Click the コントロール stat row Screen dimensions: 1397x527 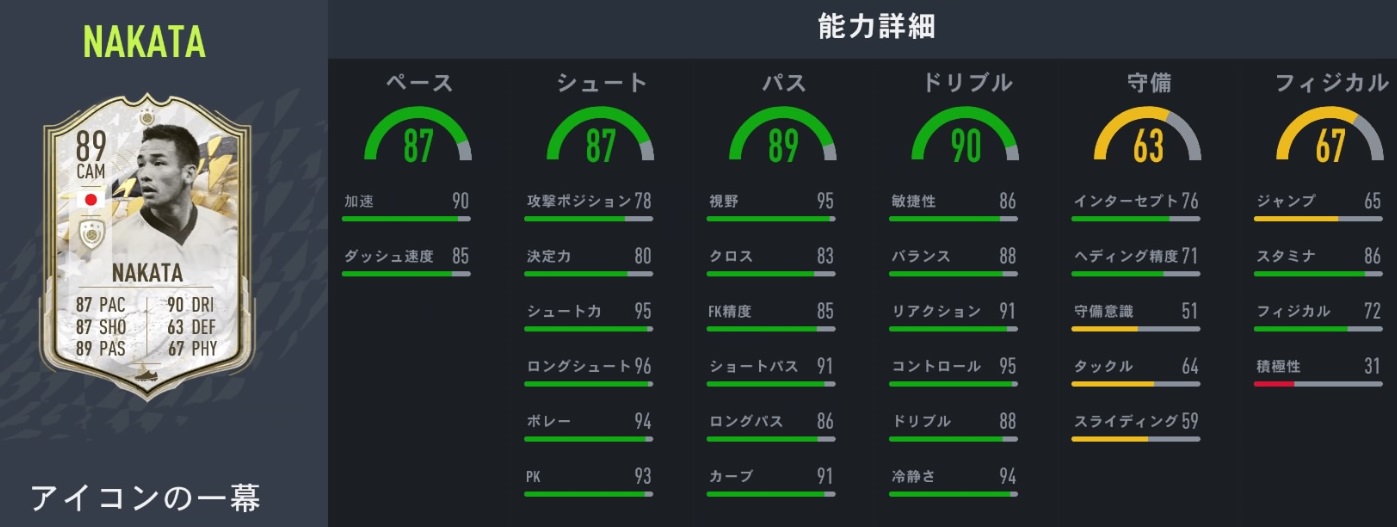[x=953, y=367]
